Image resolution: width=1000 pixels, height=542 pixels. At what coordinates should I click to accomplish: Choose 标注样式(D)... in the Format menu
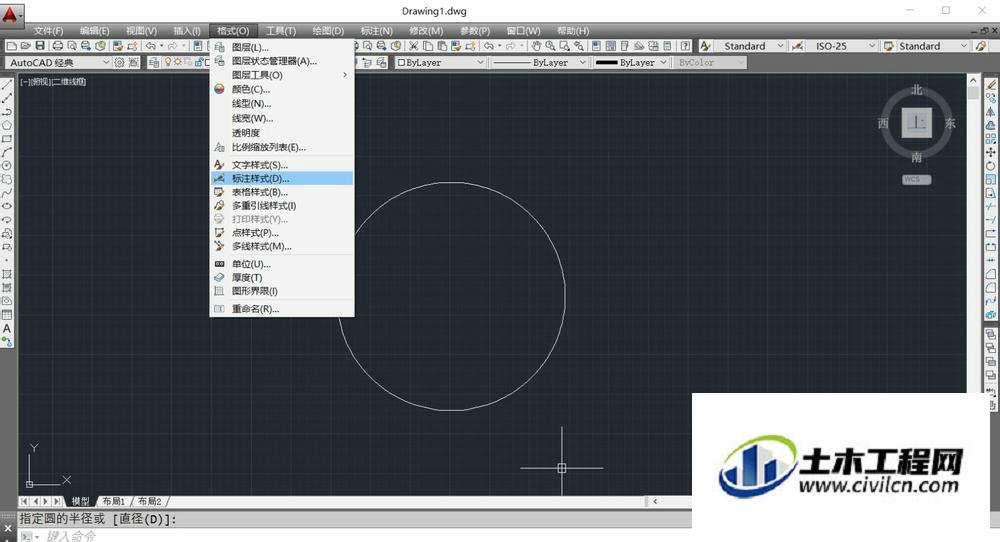click(x=282, y=179)
